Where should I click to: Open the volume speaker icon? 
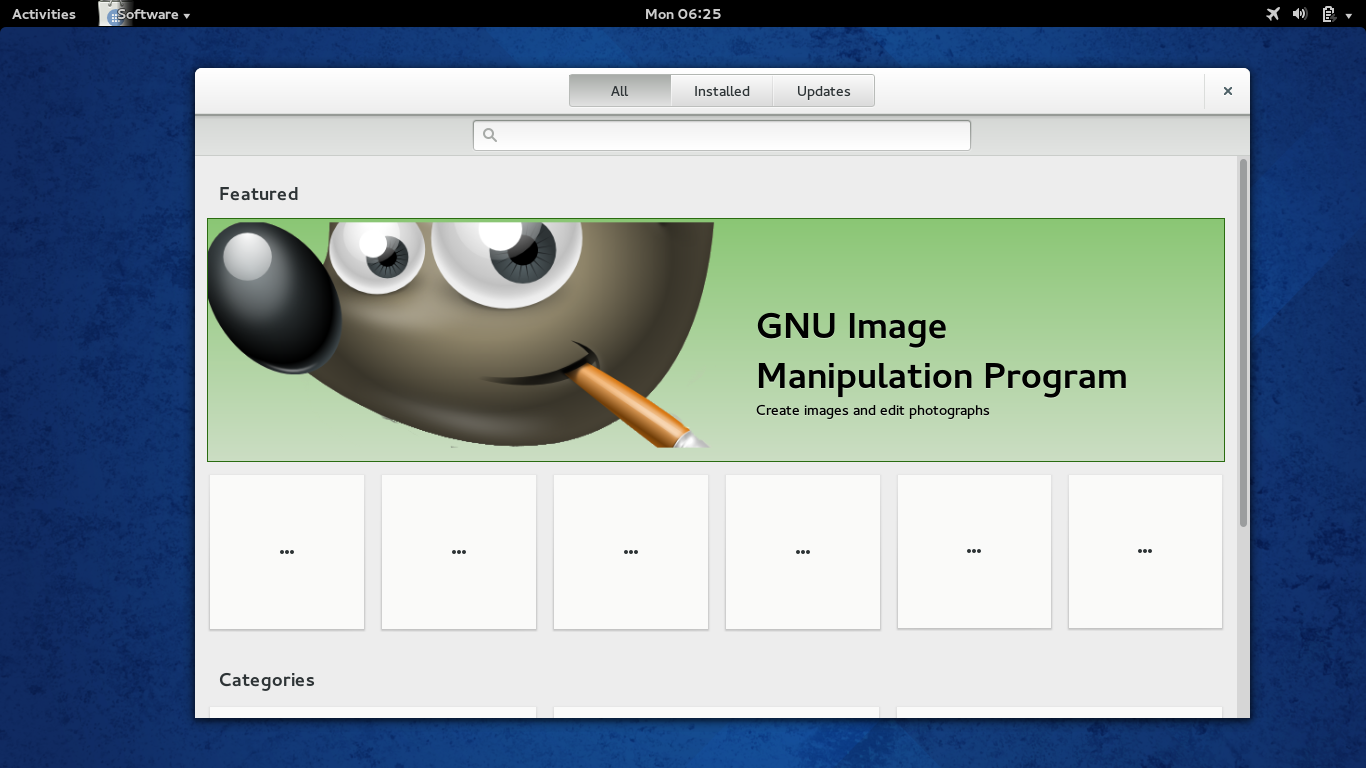coord(1300,14)
